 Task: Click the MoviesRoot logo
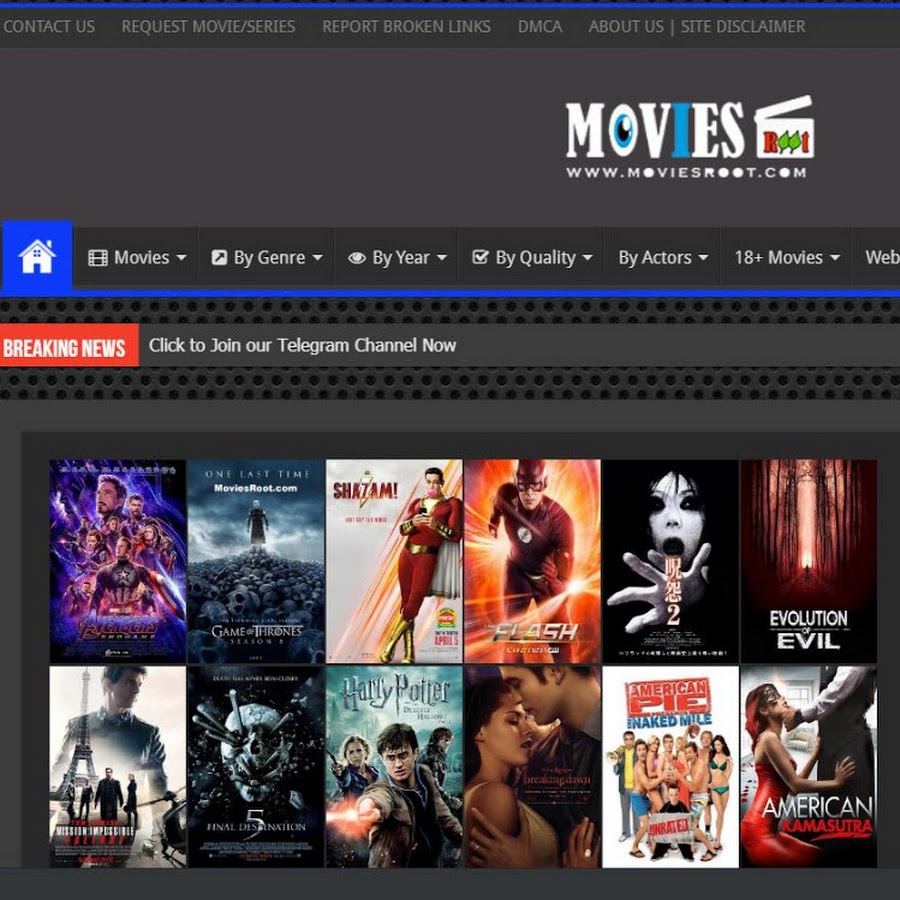tap(689, 138)
